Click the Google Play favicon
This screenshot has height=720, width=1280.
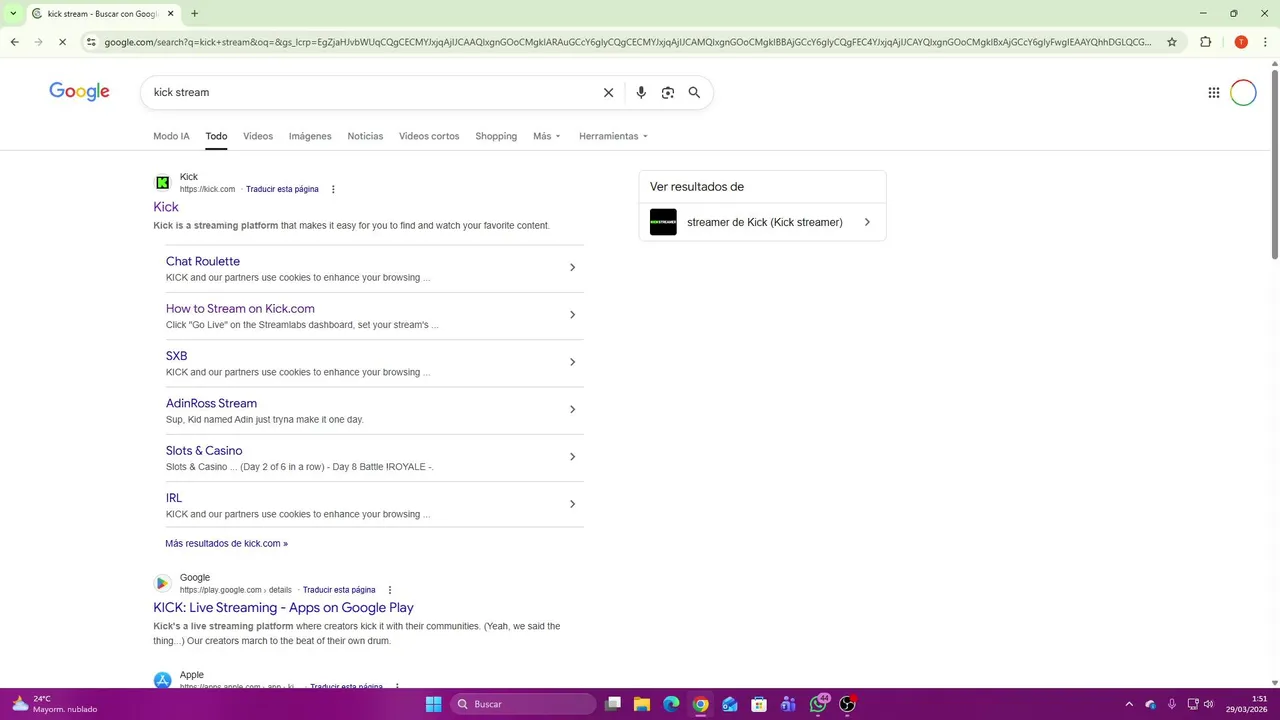tap(162, 584)
